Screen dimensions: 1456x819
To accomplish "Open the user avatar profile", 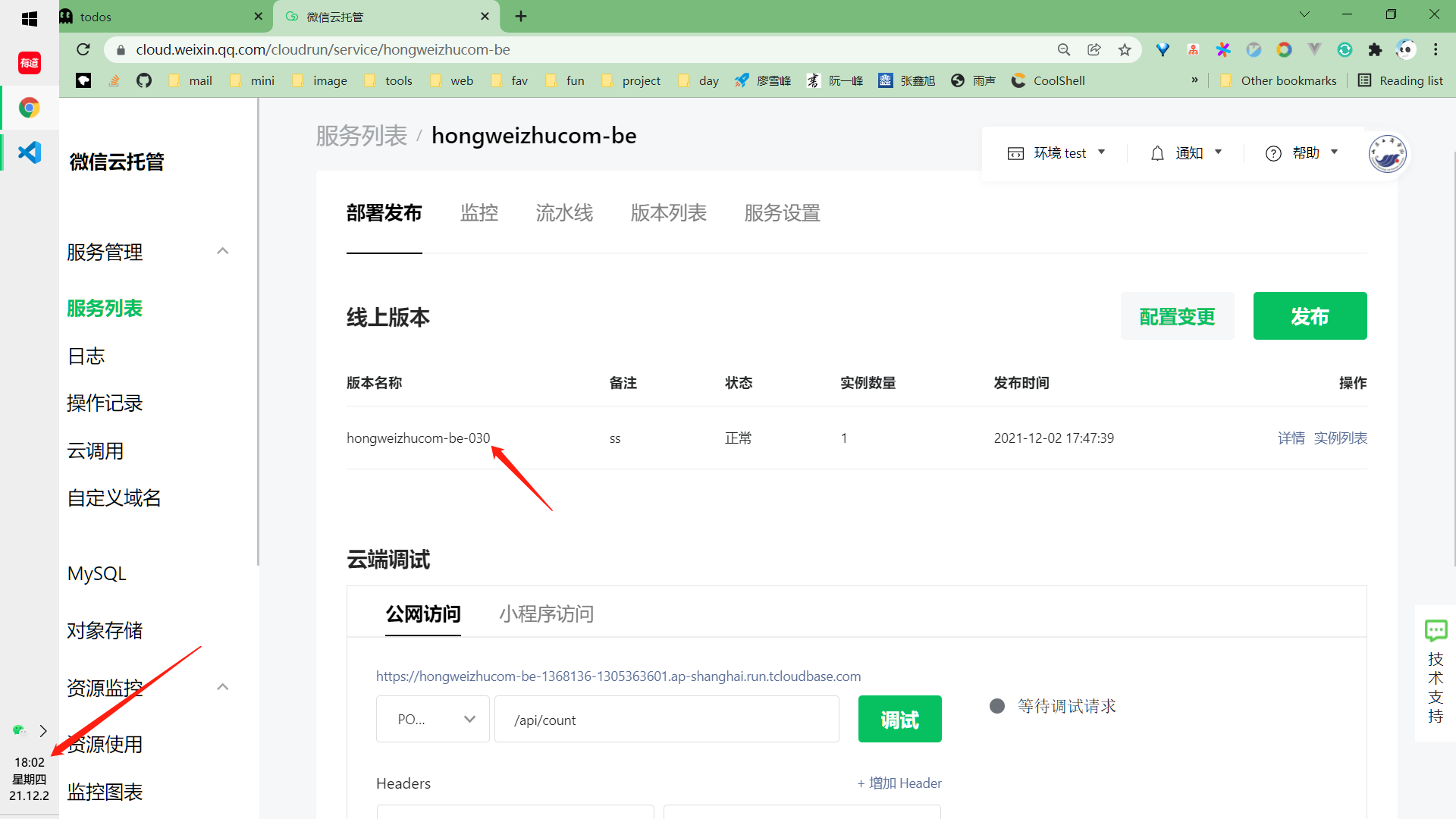I will click(x=1387, y=153).
